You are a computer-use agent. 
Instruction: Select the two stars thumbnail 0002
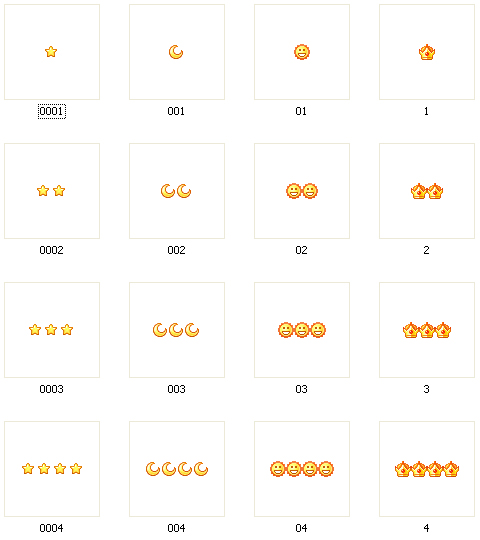click(x=52, y=191)
